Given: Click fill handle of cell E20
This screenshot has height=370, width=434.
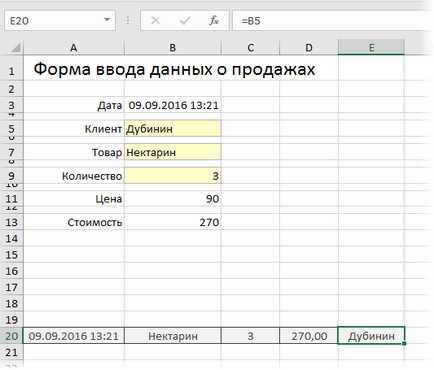Looking at the screenshot, I should coord(404,343).
